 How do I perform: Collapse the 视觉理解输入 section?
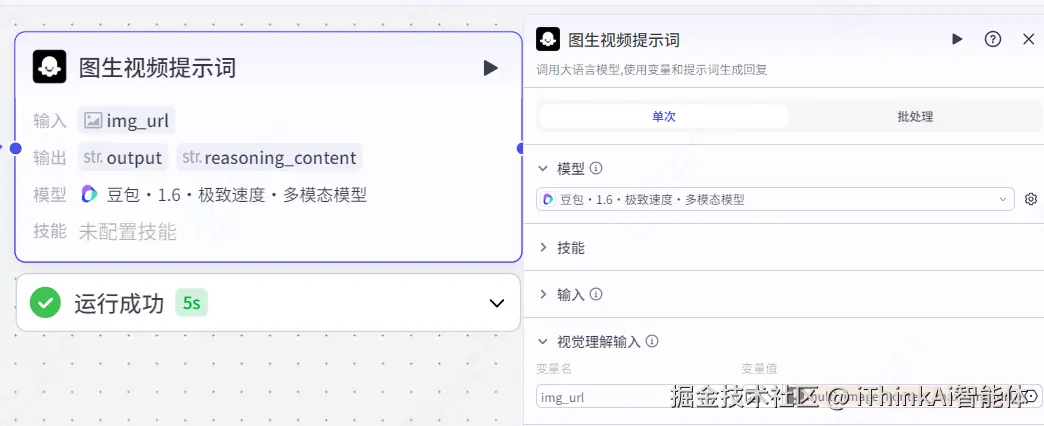[x=544, y=341]
